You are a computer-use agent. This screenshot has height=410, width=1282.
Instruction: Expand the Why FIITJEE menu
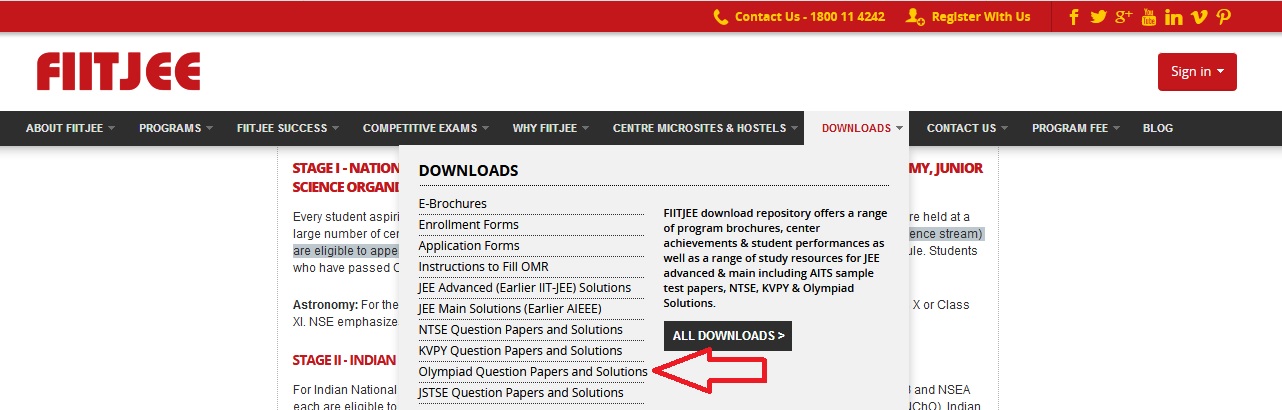551,128
